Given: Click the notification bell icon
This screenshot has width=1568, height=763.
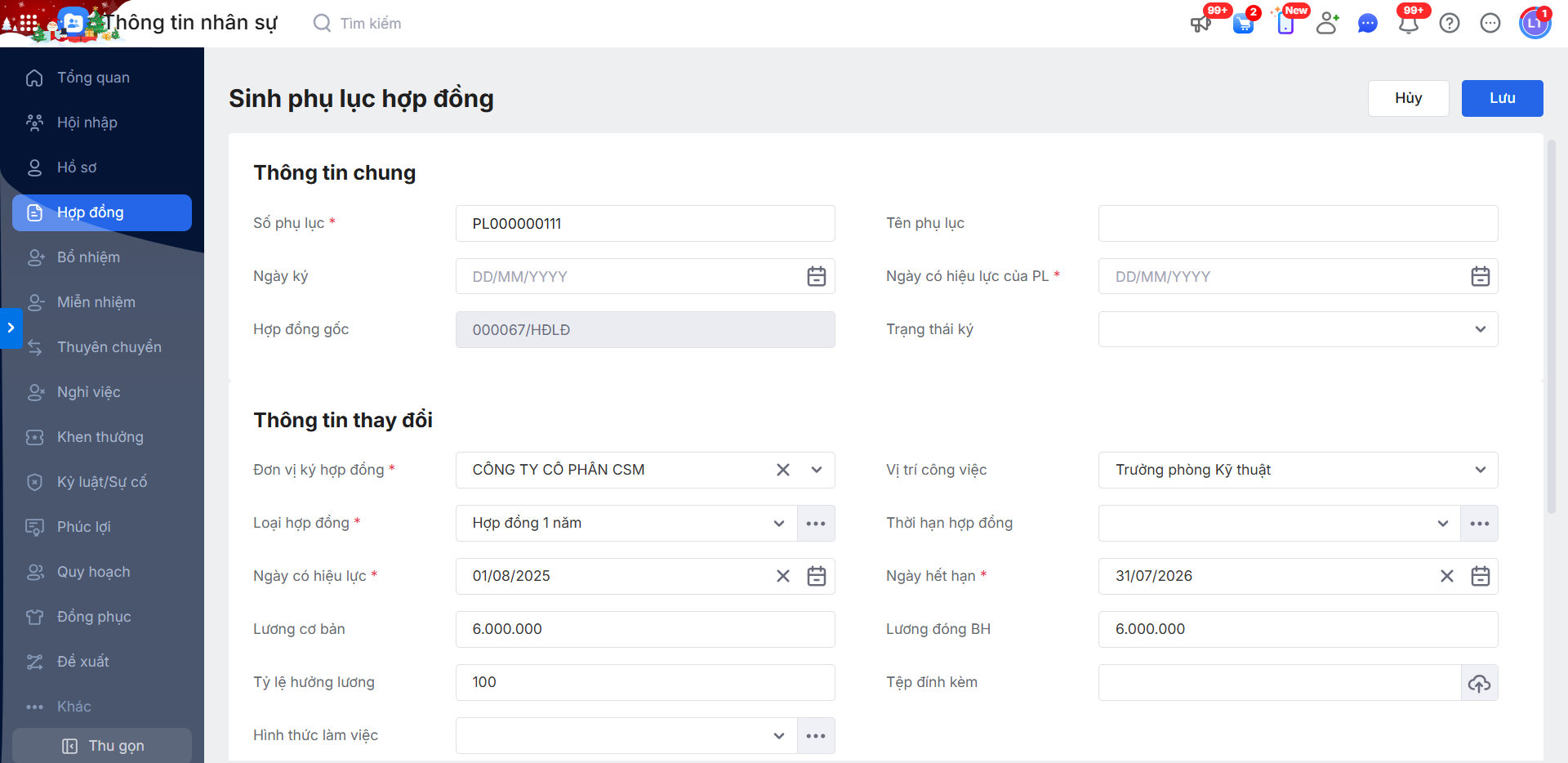Looking at the screenshot, I should 1408,24.
